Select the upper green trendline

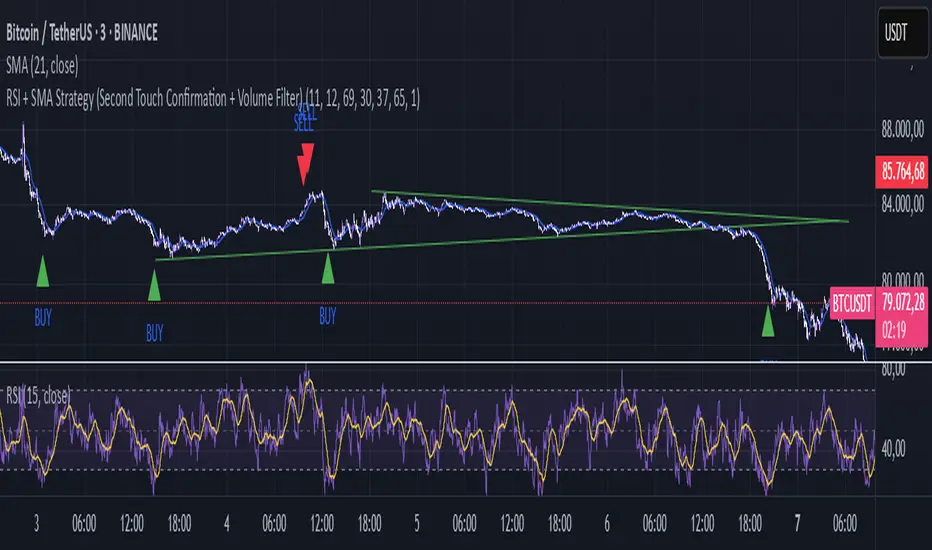click(x=610, y=206)
